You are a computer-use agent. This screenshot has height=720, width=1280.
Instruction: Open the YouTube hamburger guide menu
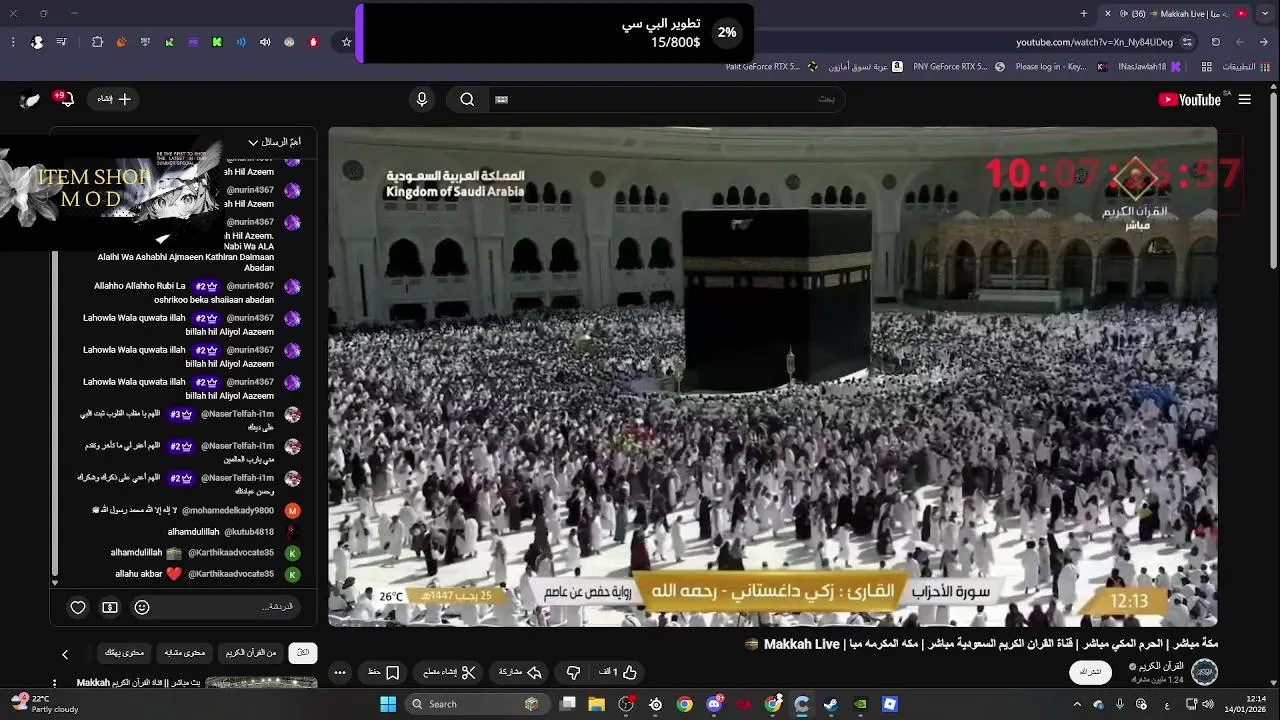[x=1245, y=99]
